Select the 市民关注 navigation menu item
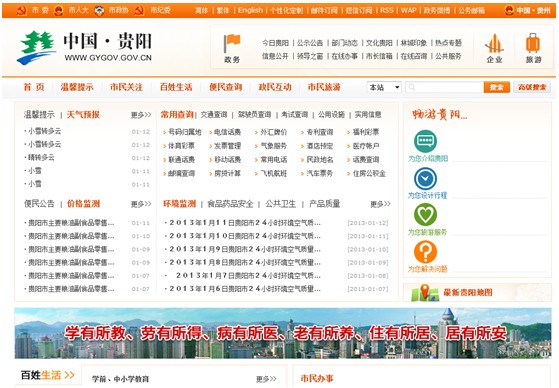The image size is (559, 388). pos(126,87)
